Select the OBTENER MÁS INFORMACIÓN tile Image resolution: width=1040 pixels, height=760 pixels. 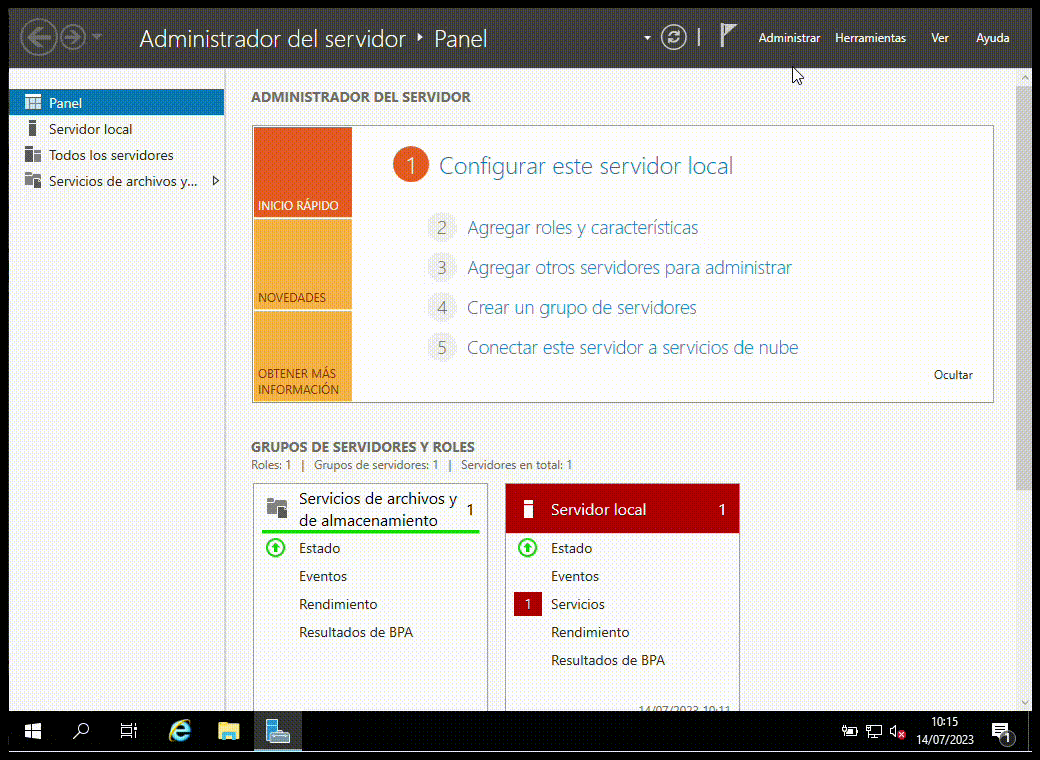[302, 356]
